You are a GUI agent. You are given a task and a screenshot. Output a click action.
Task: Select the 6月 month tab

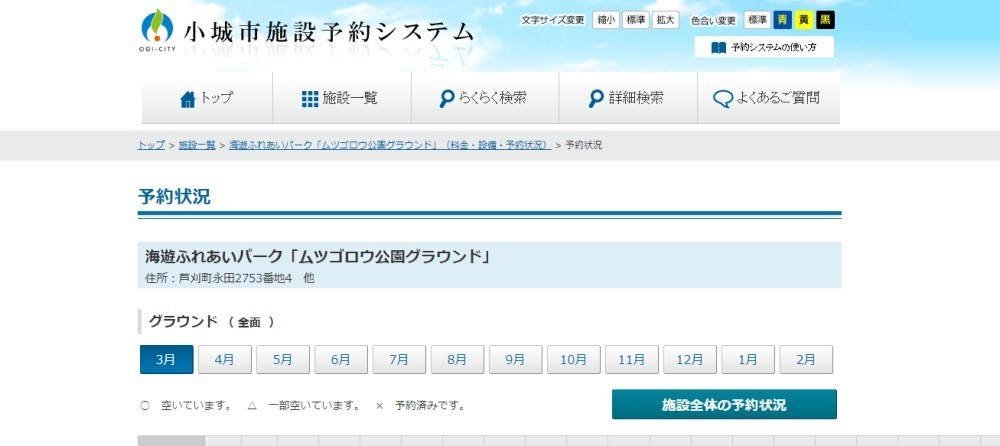341,359
